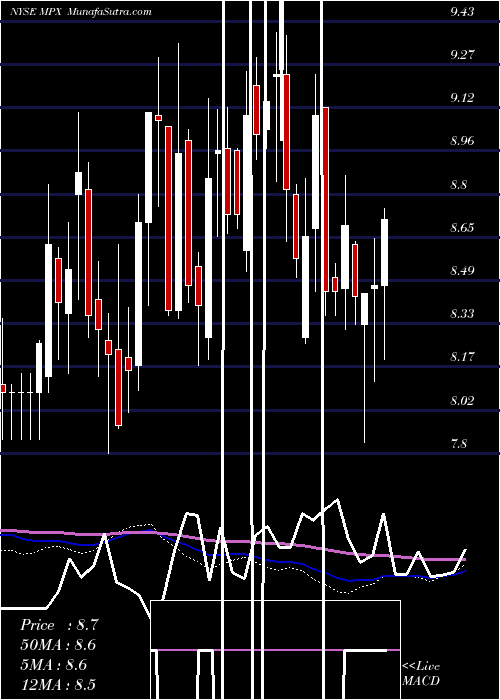Select the 9.43 price axis label

(x=462, y=12)
